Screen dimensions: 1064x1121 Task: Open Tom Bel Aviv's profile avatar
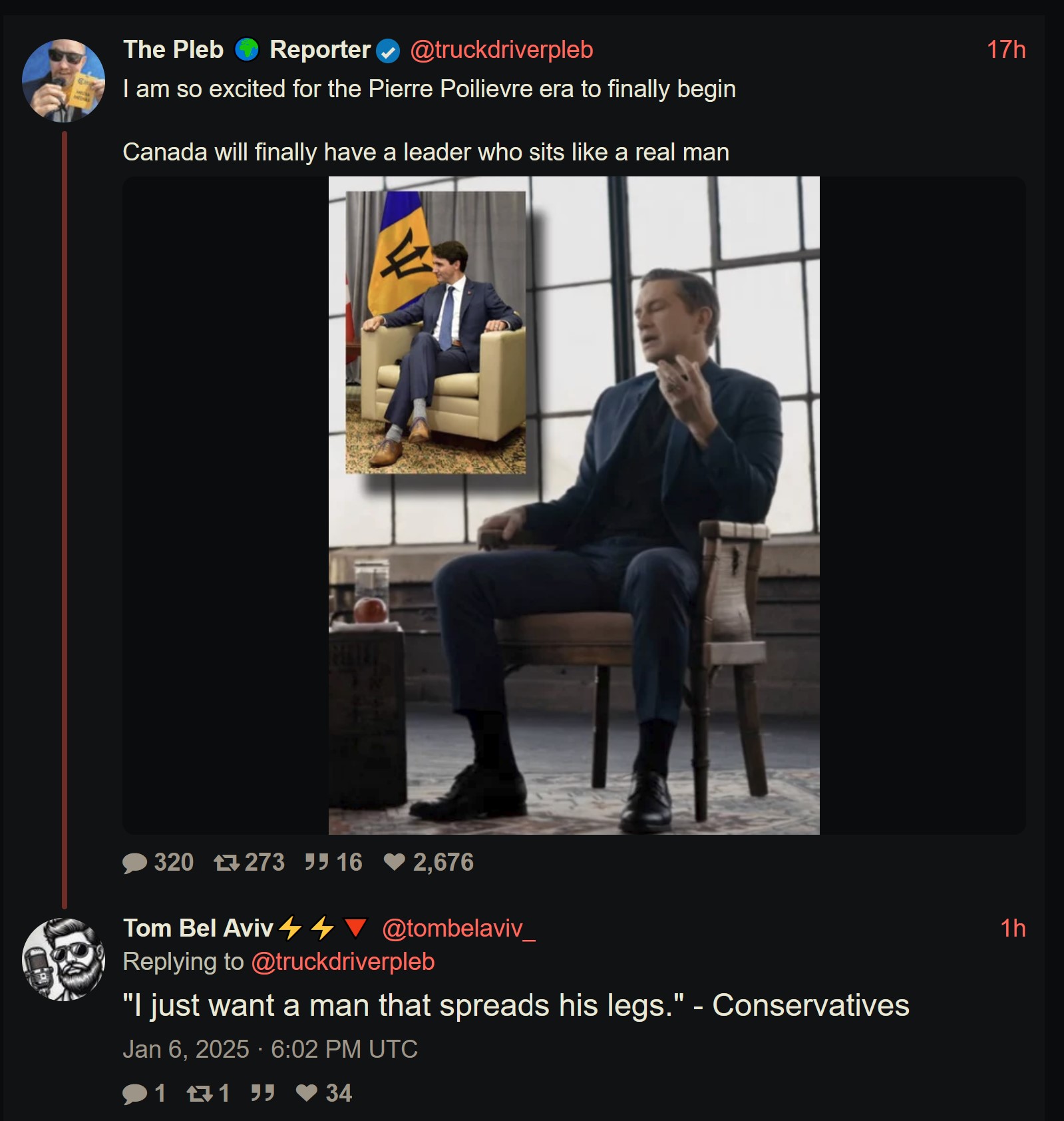click(x=64, y=959)
